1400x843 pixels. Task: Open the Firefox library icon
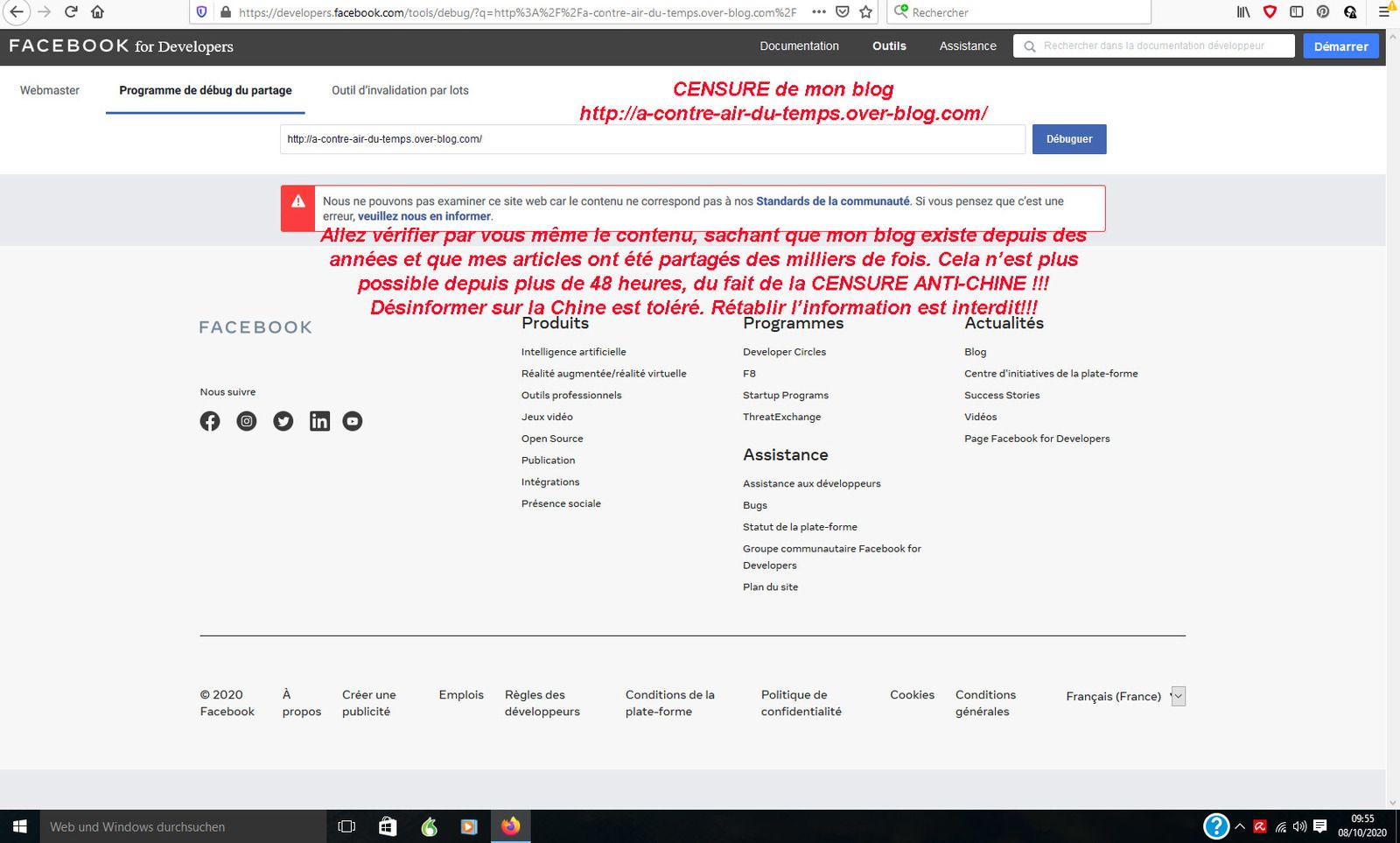1243,12
